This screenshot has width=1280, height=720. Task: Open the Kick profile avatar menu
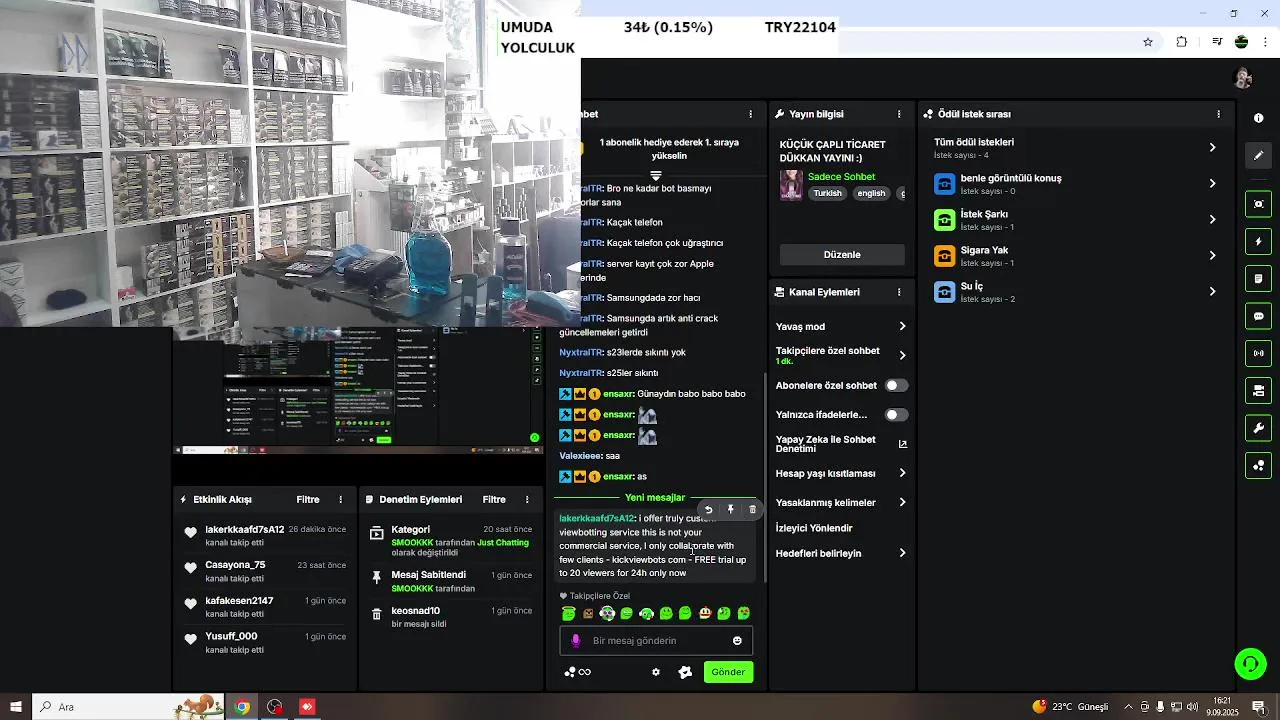click(1243, 78)
